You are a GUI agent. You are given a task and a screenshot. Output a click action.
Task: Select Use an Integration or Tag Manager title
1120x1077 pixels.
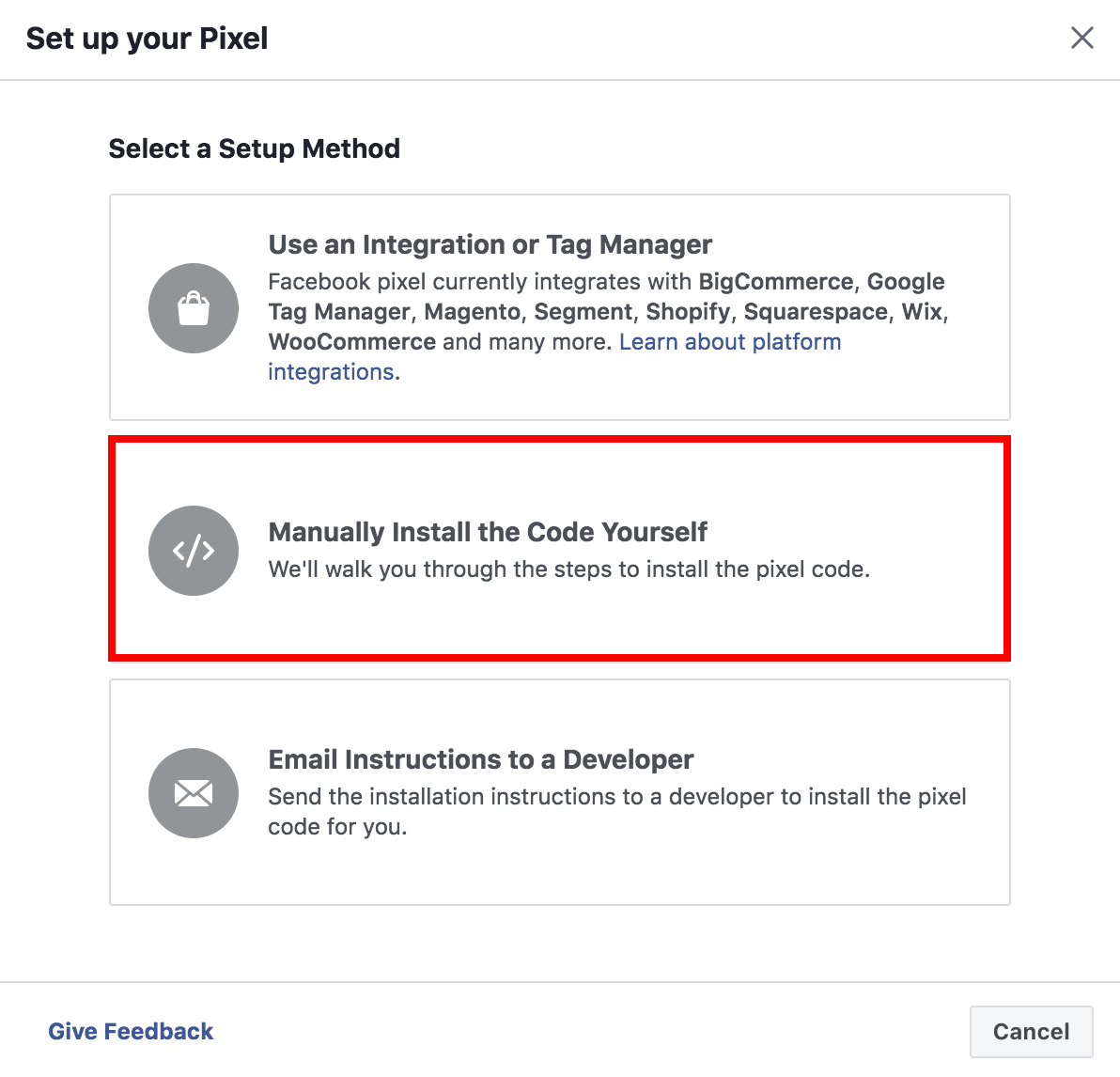click(490, 244)
